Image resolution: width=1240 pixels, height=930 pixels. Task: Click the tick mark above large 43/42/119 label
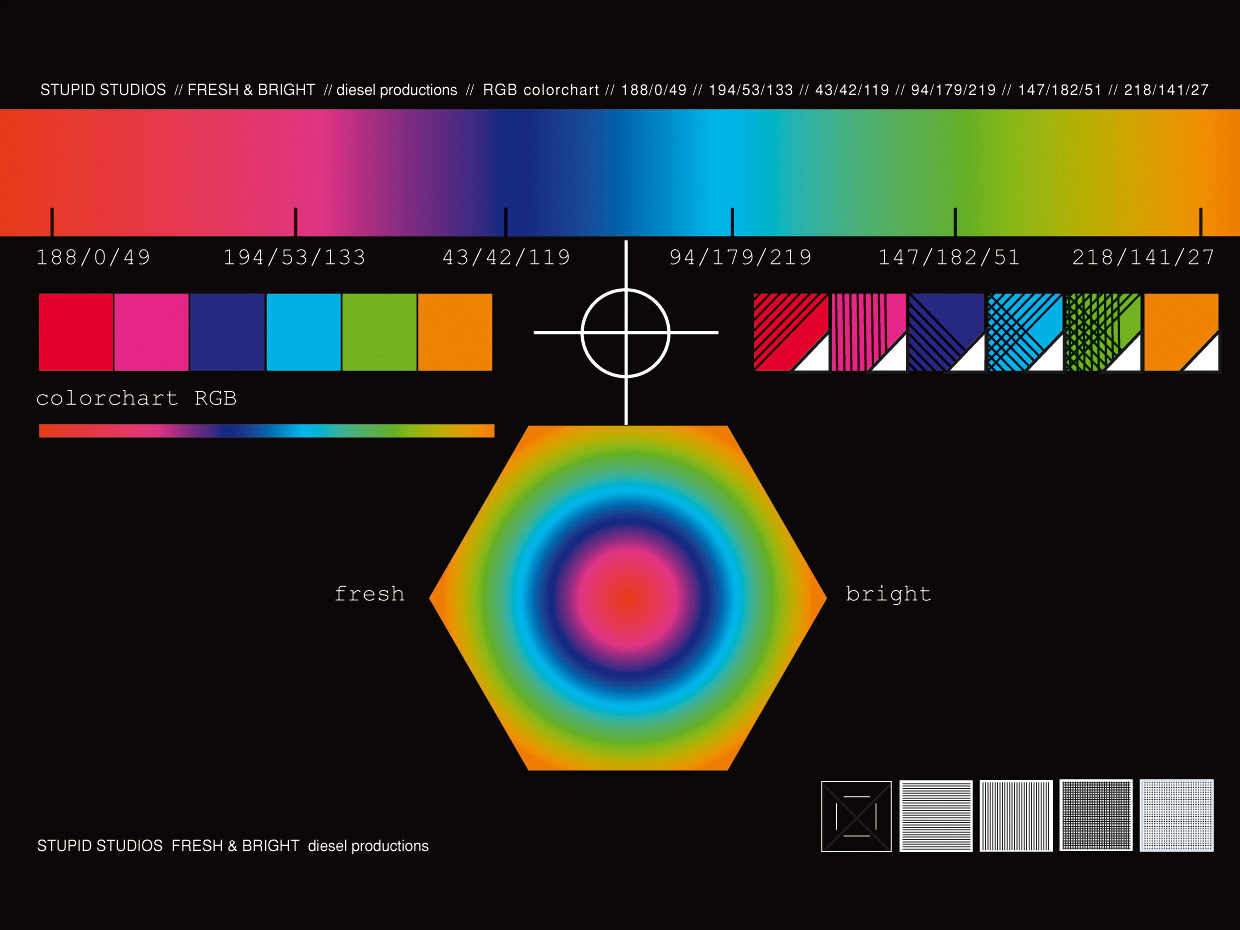click(506, 222)
